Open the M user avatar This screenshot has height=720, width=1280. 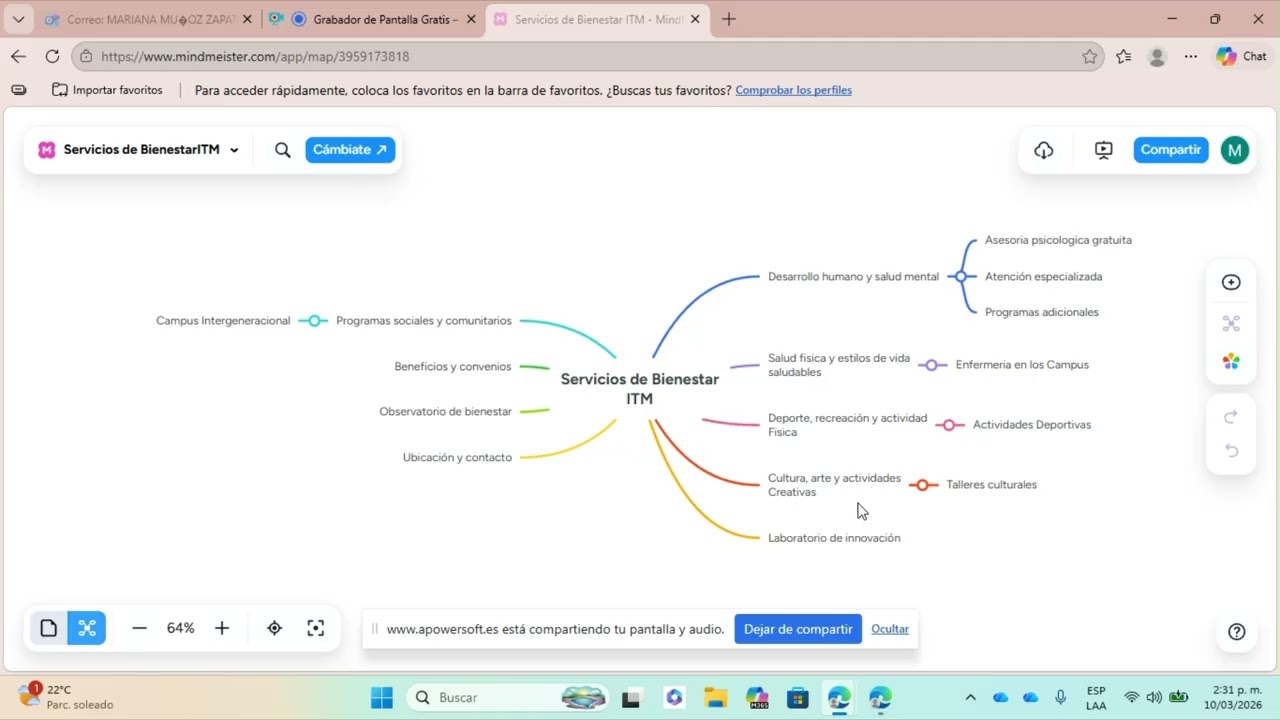[1235, 150]
